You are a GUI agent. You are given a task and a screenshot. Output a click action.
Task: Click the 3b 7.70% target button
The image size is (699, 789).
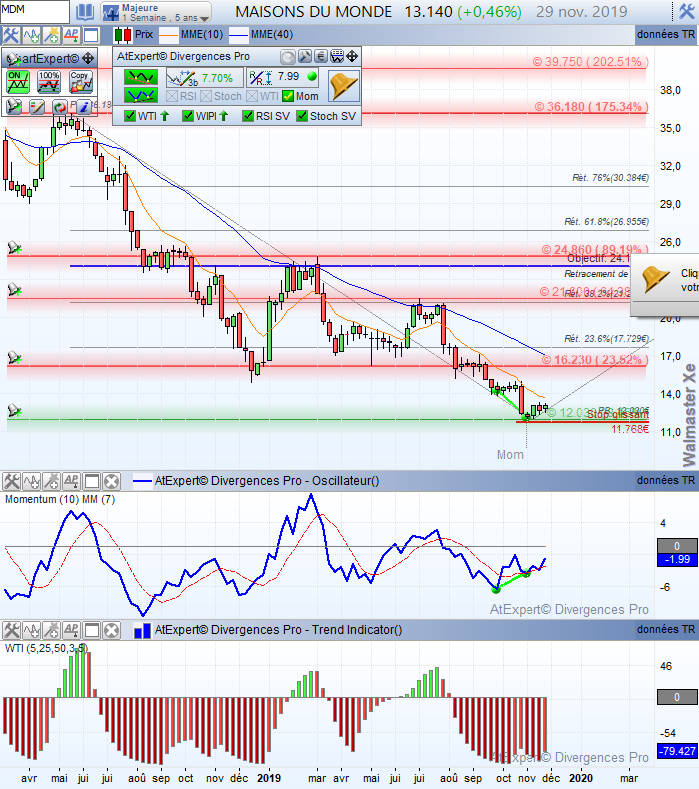204,78
